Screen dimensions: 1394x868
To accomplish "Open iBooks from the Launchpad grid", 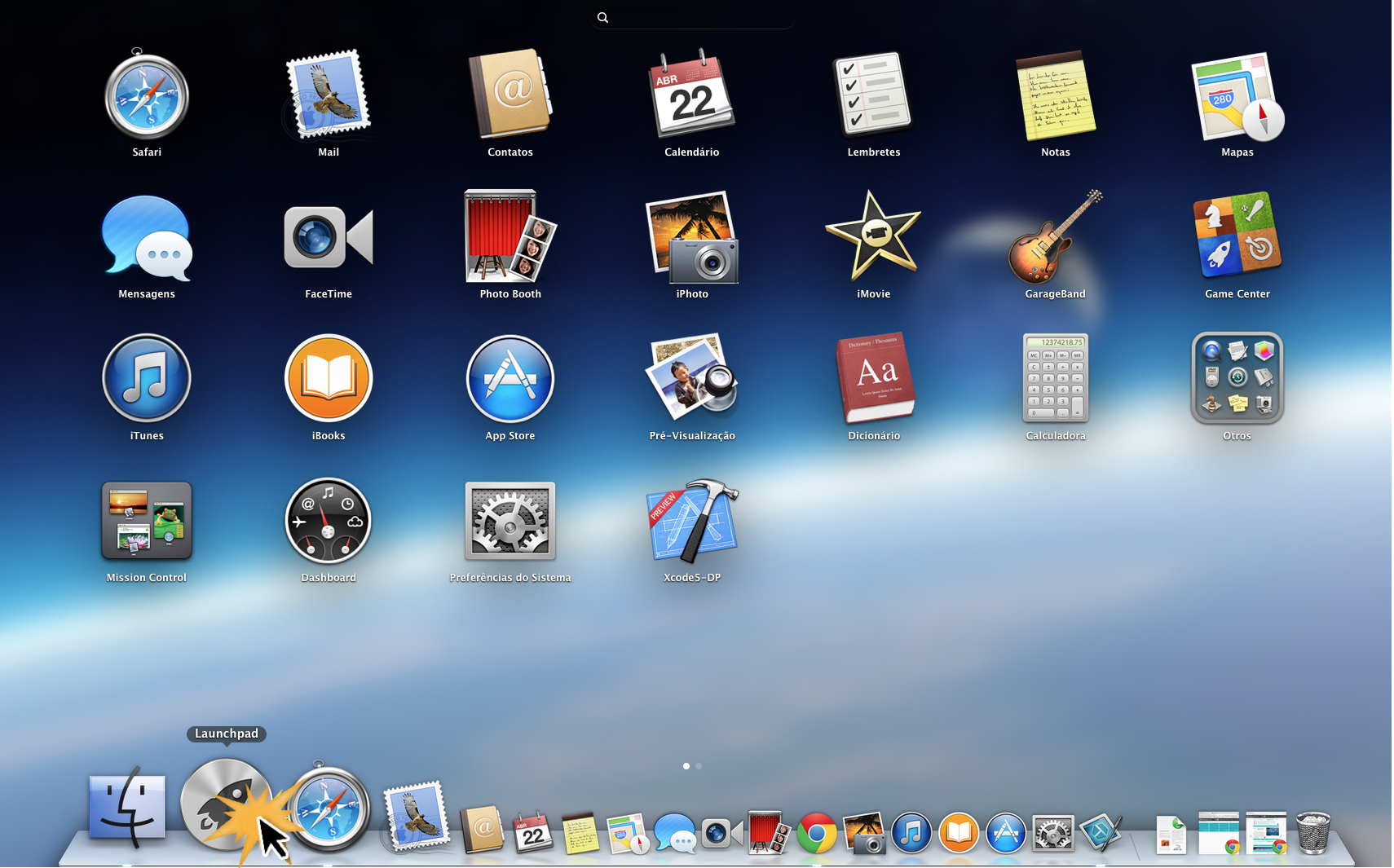I will pos(329,378).
